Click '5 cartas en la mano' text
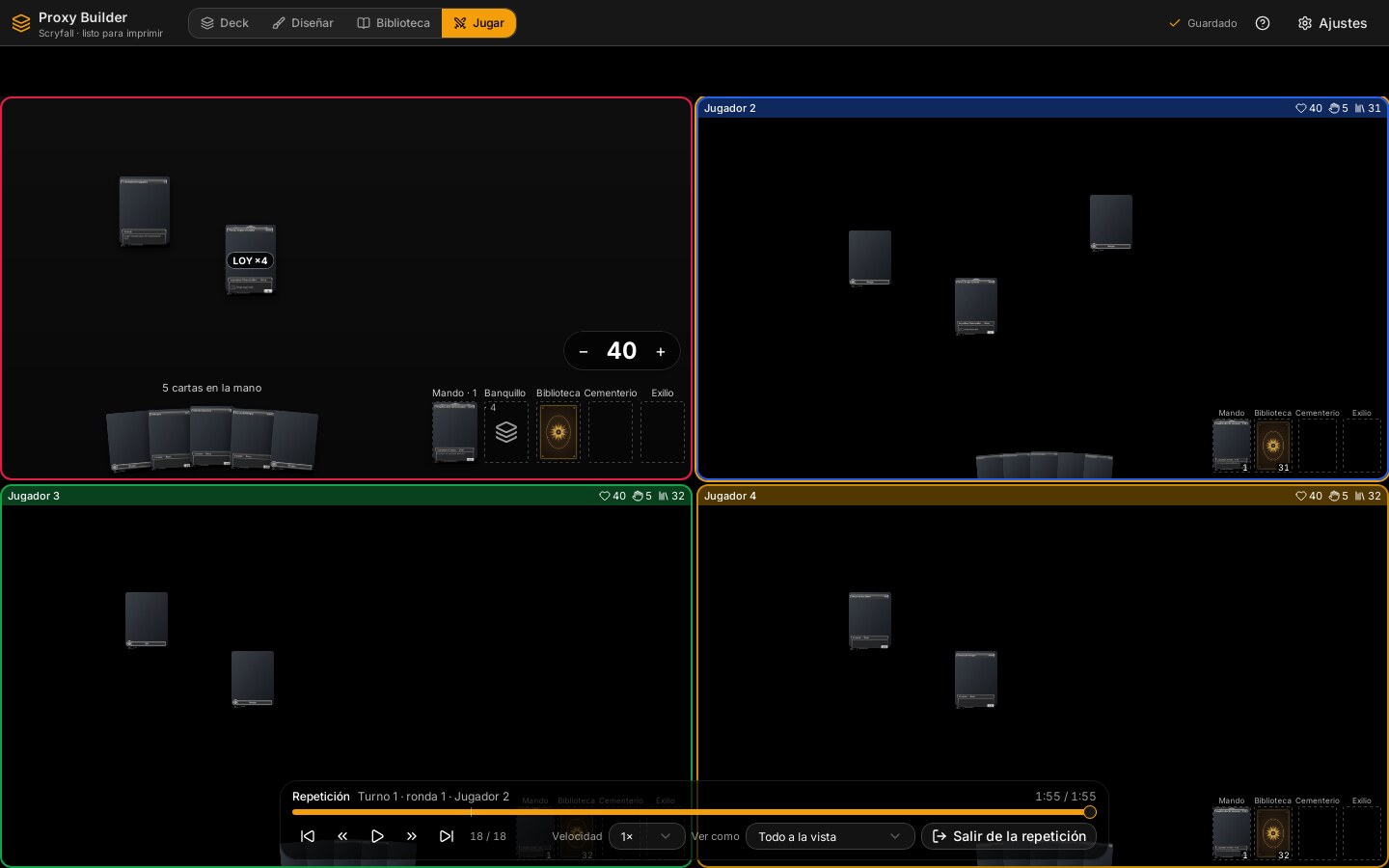Screen dimensions: 1389x868 [x=212, y=388]
